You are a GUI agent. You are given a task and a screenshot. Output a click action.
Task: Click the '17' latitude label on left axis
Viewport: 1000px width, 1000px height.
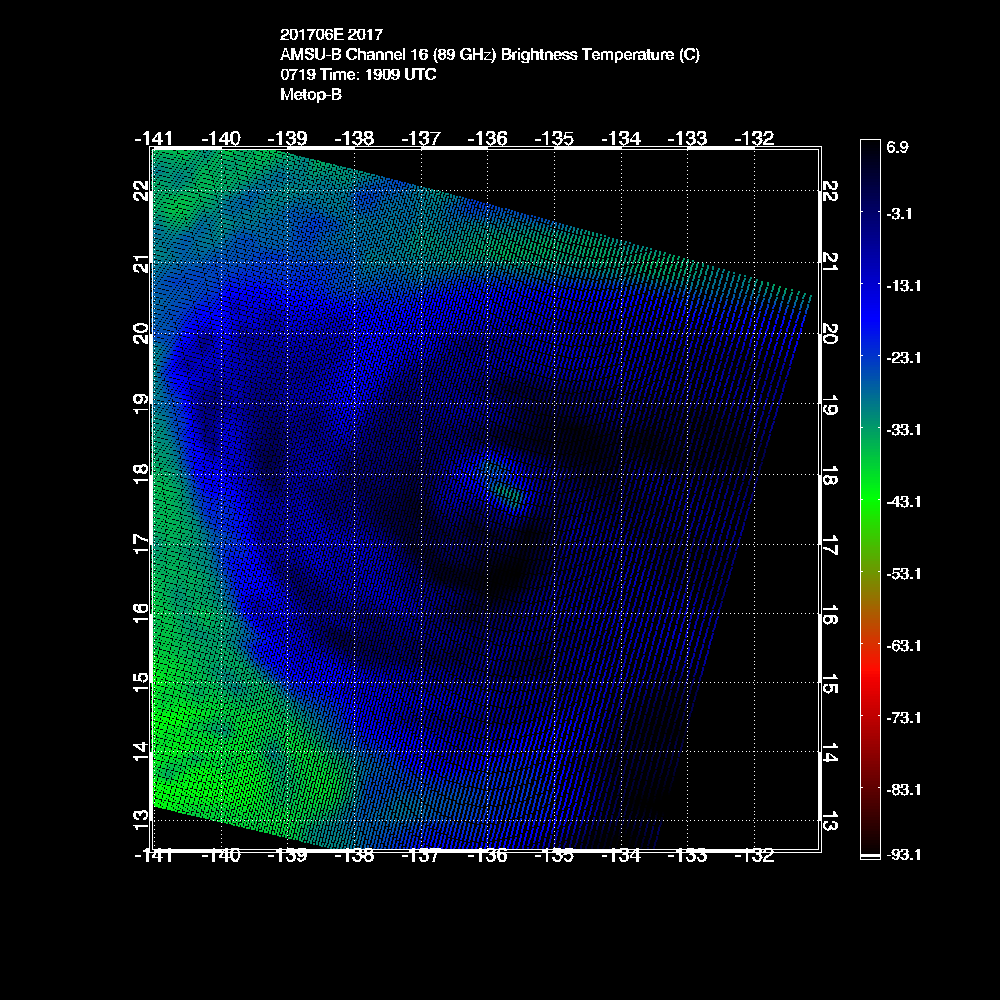[x=141, y=544]
